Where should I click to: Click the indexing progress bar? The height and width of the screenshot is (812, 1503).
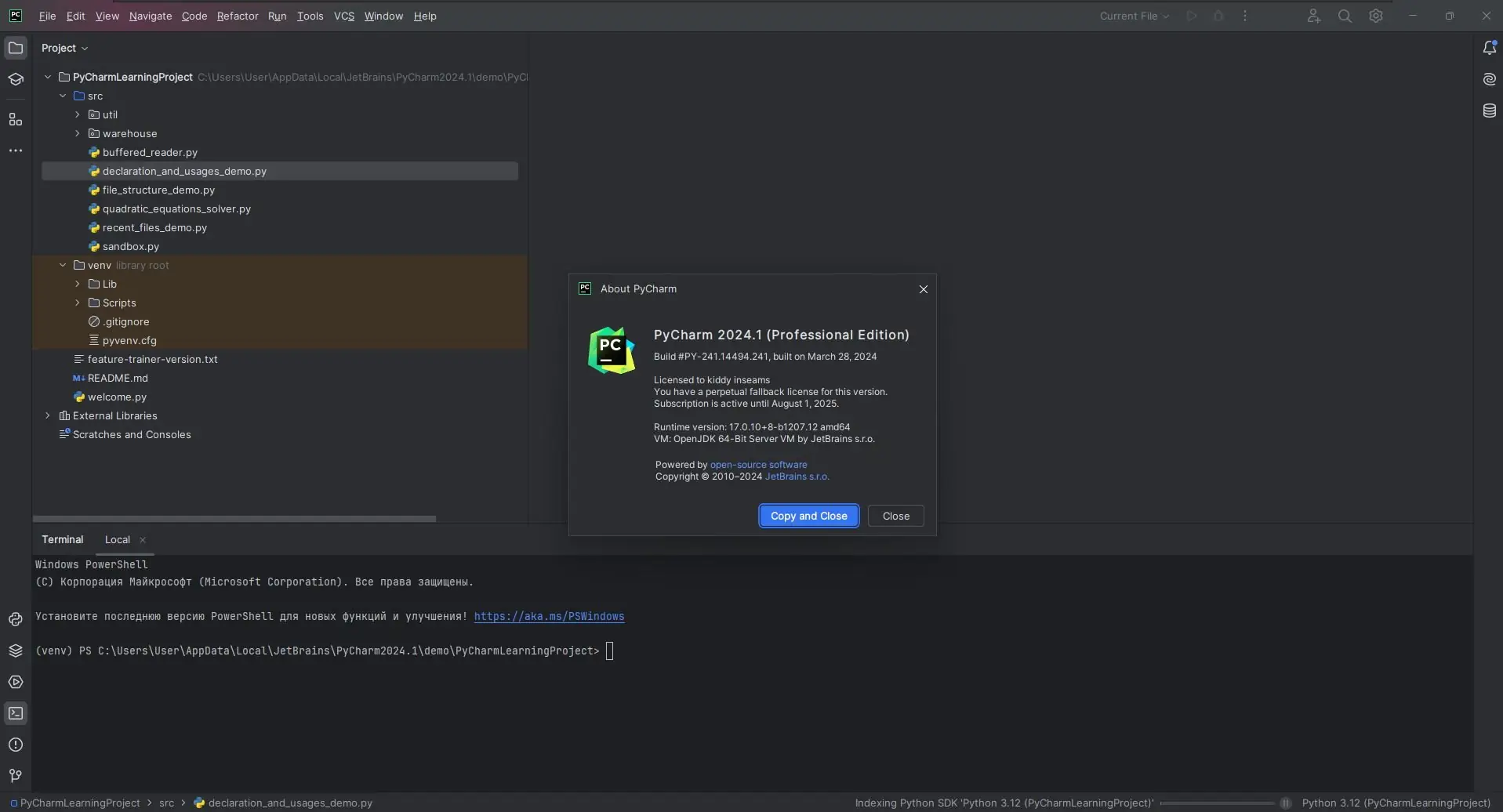pyautogui.click(x=1217, y=803)
